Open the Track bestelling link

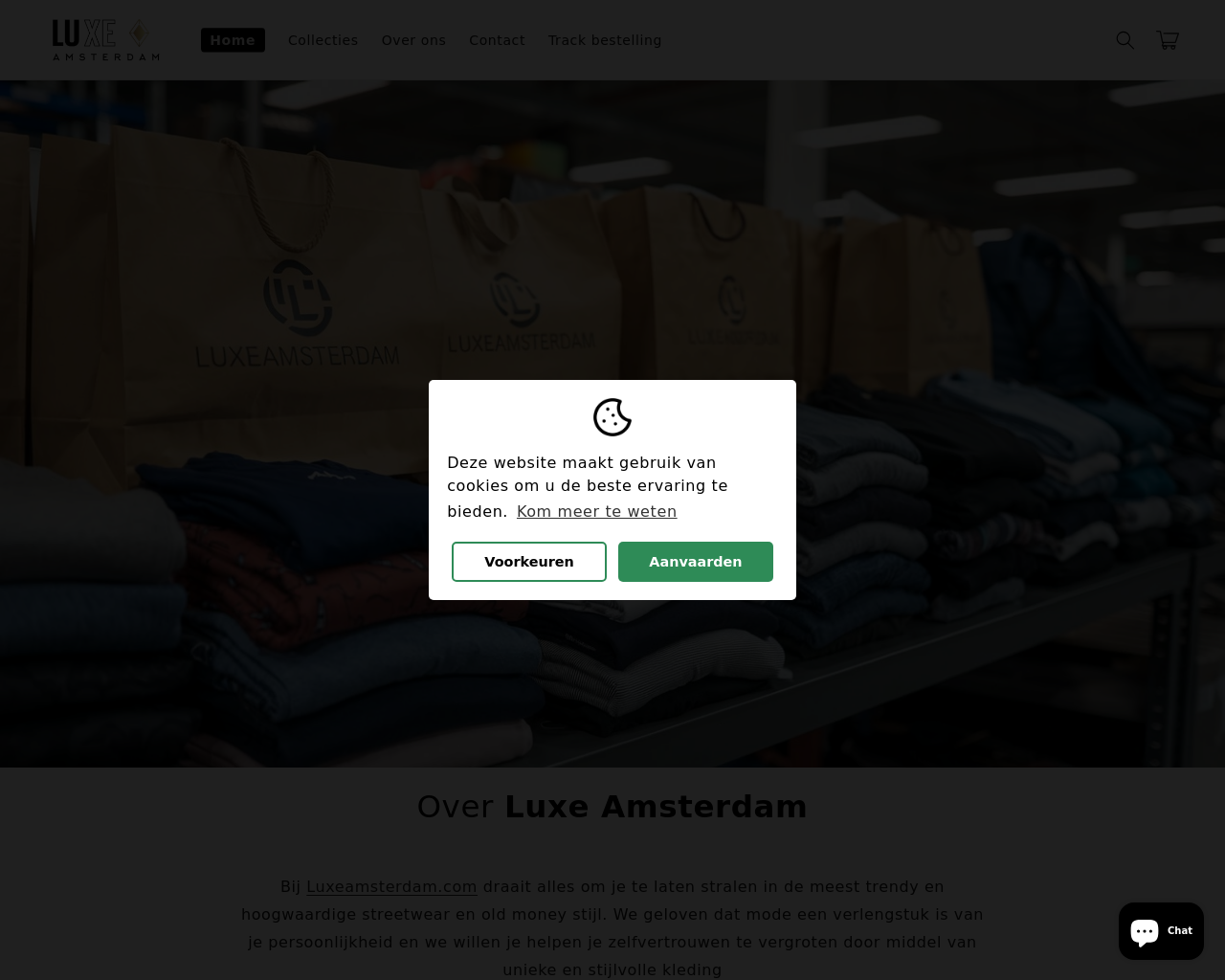pyautogui.click(x=605, y=40)
